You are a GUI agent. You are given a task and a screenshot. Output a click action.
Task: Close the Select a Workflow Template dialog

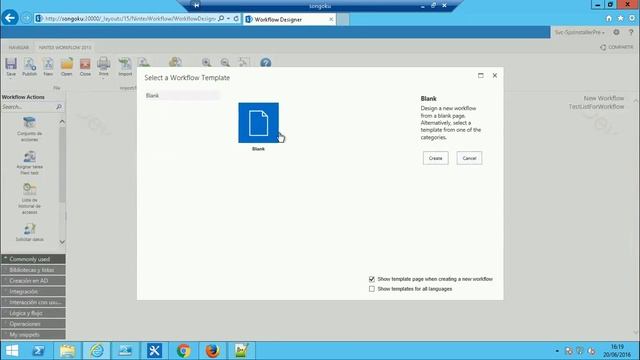tap(495, 76)
